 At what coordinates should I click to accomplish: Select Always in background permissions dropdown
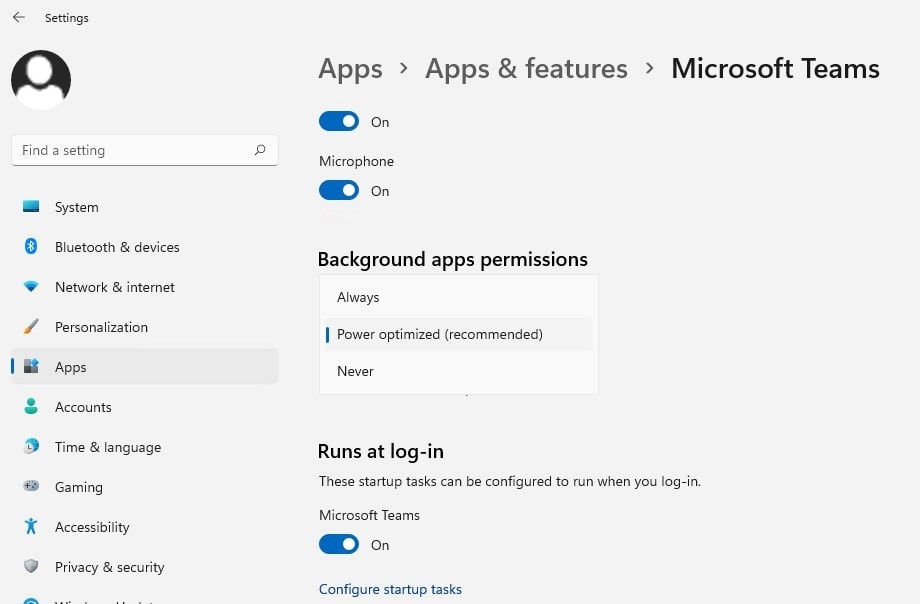358,297
